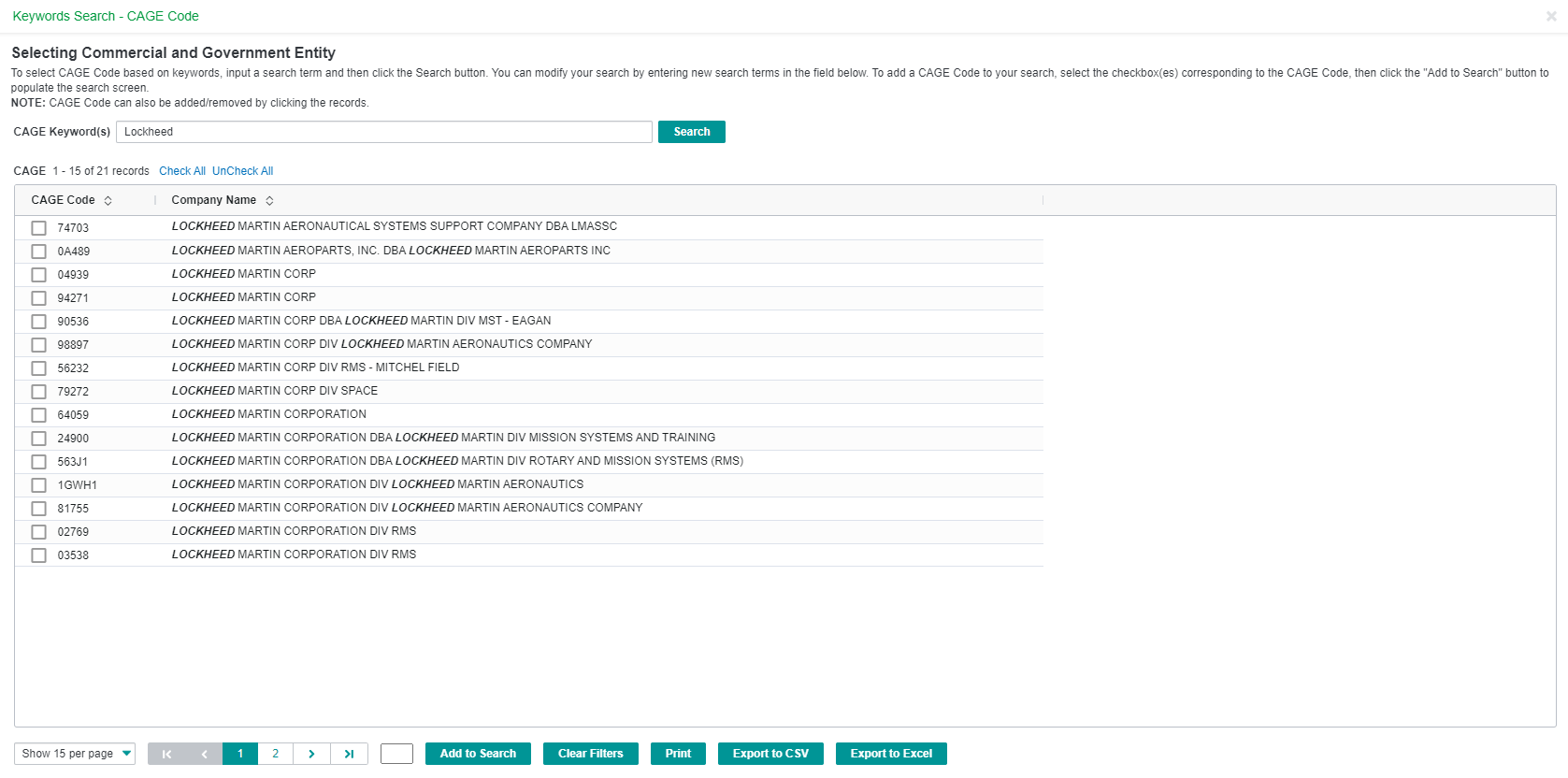This screenshot has height=778, width=1568.
Task: Click the Search button
Action: (692, 132)
